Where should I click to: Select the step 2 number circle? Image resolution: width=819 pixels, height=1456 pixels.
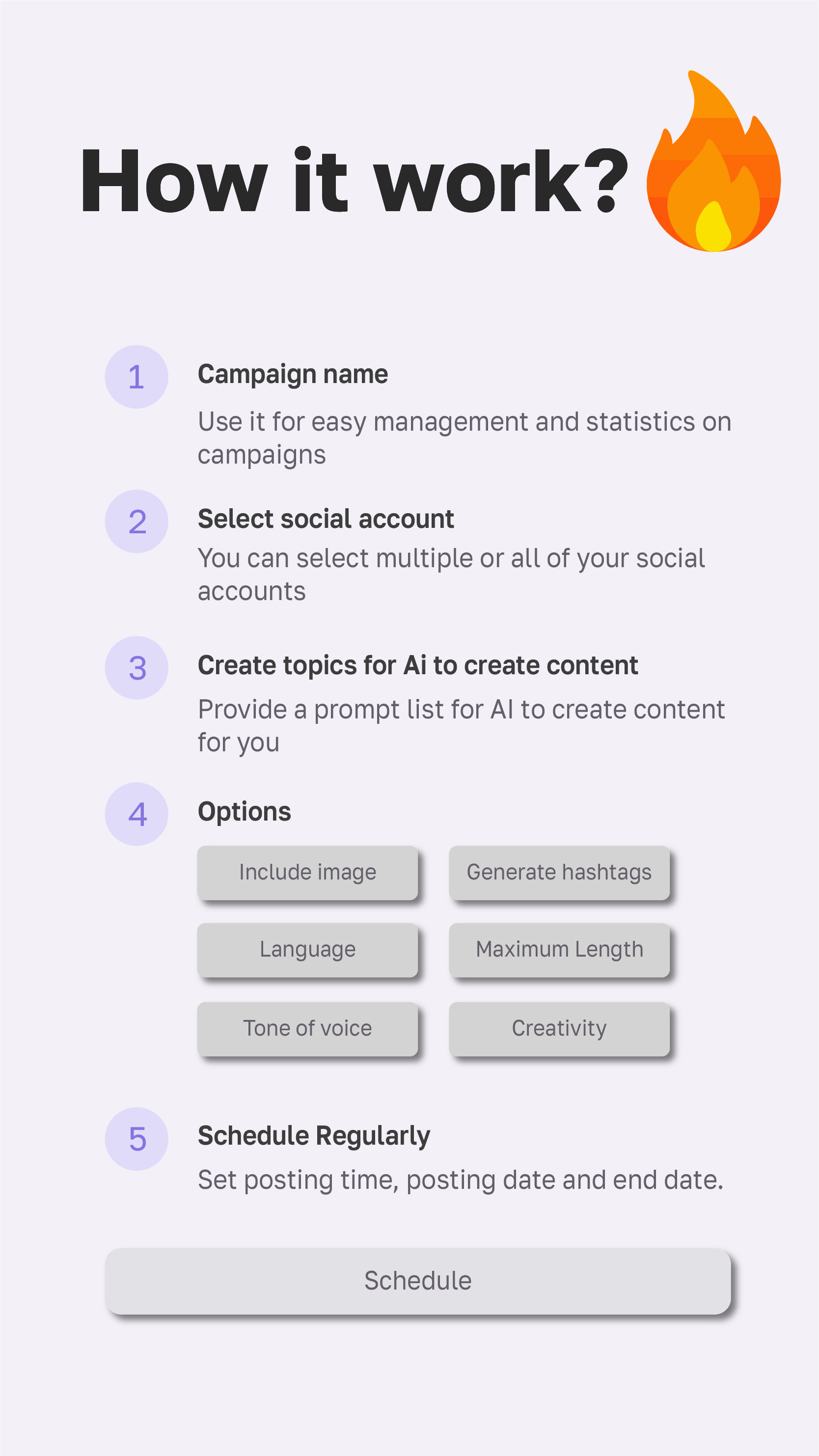point(136,522)
